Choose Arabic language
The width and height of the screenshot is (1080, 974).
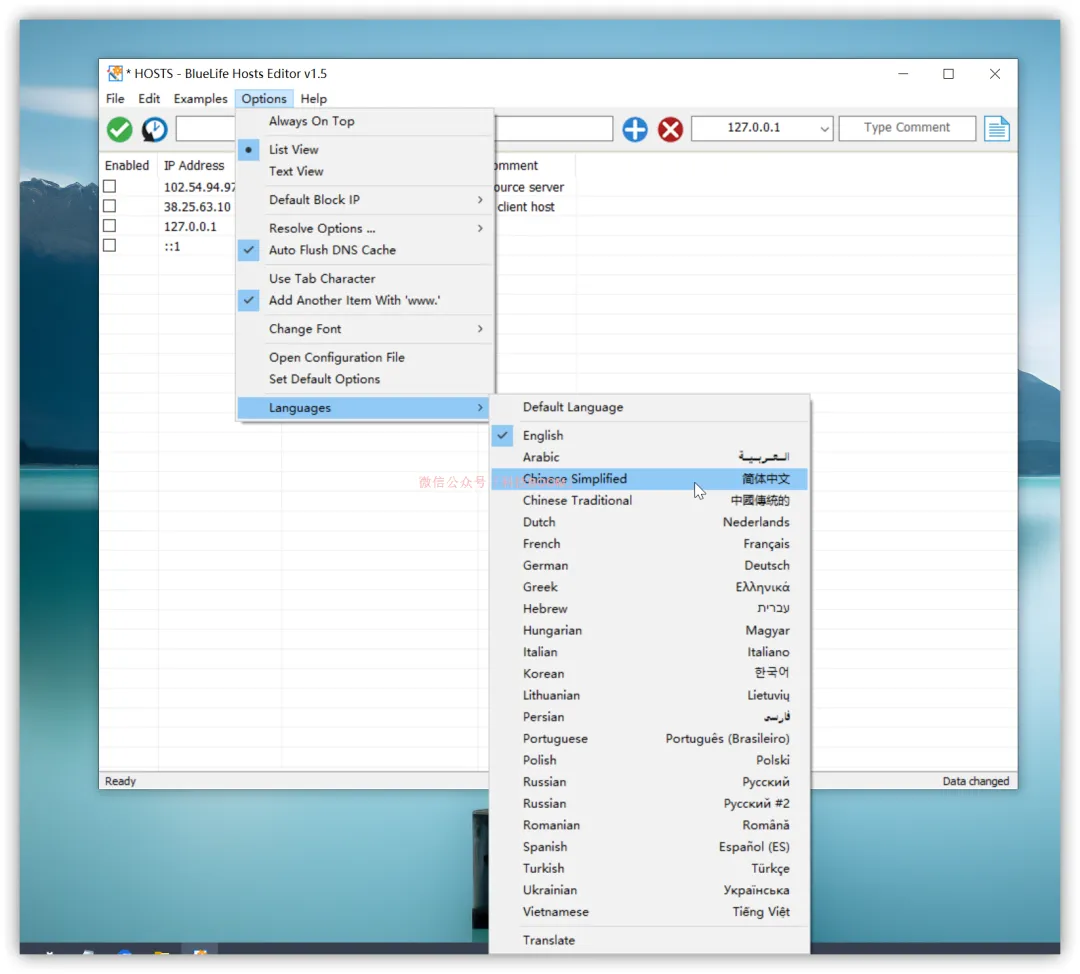(x=650, y=457)
